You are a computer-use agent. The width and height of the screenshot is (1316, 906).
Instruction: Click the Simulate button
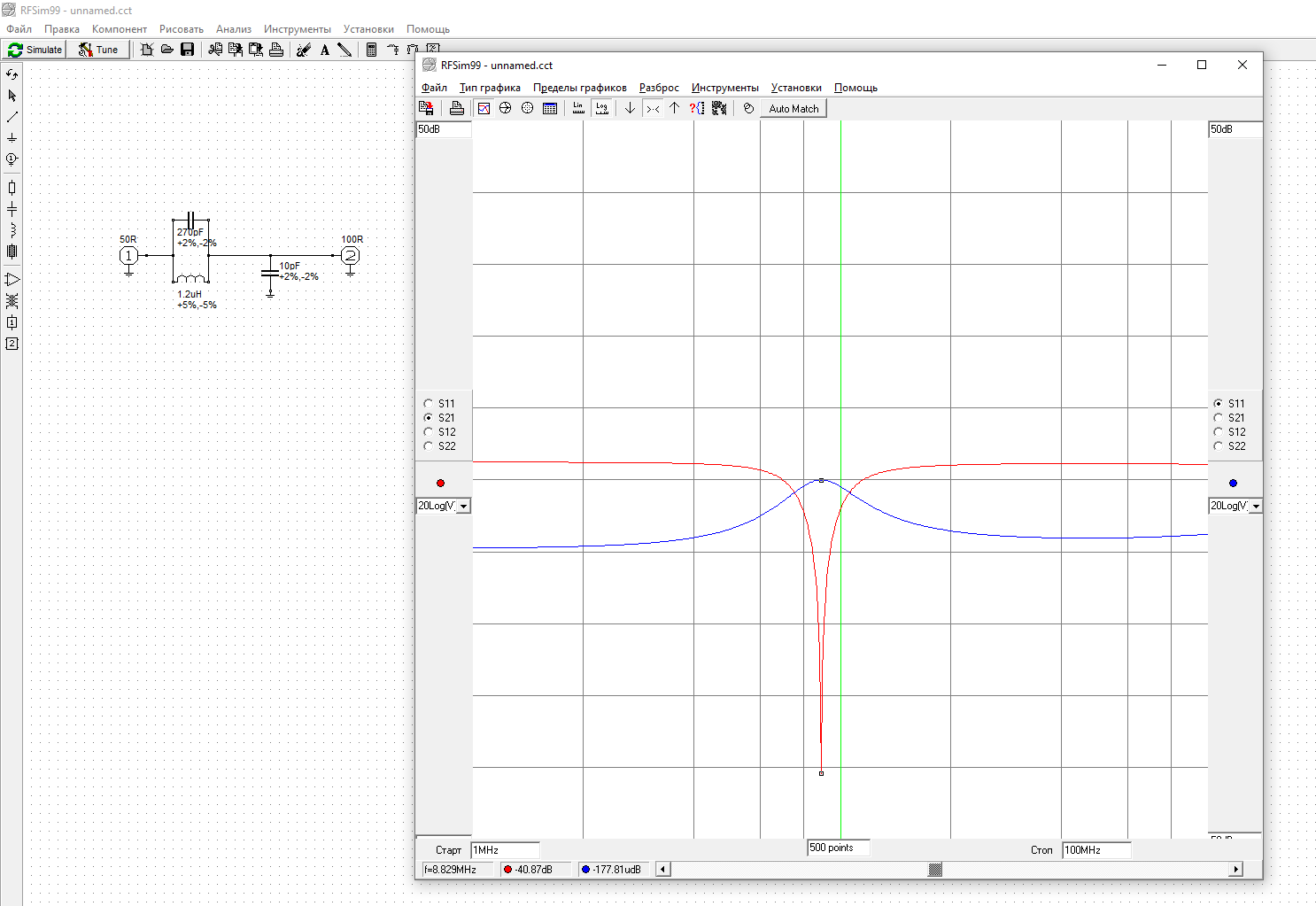tap(35, 50)
